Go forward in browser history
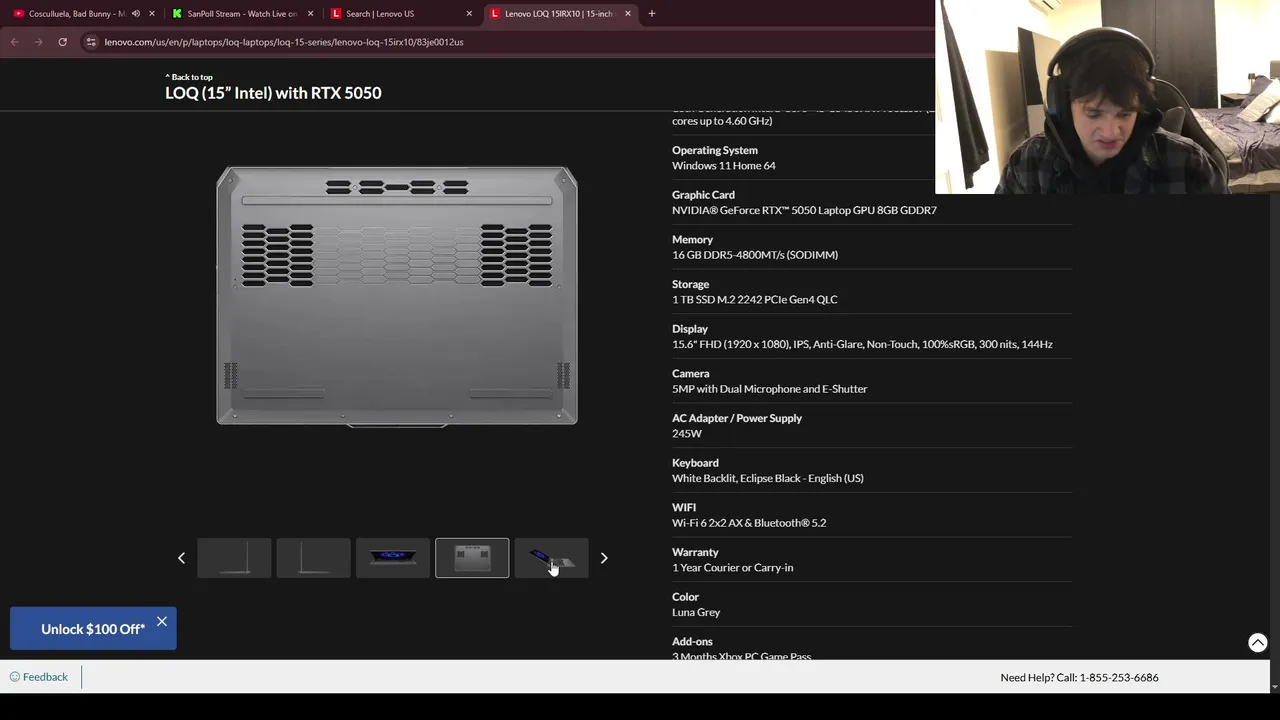This screenshot has height=720, width=1280. pyautogui.click(x=38, y=42)
